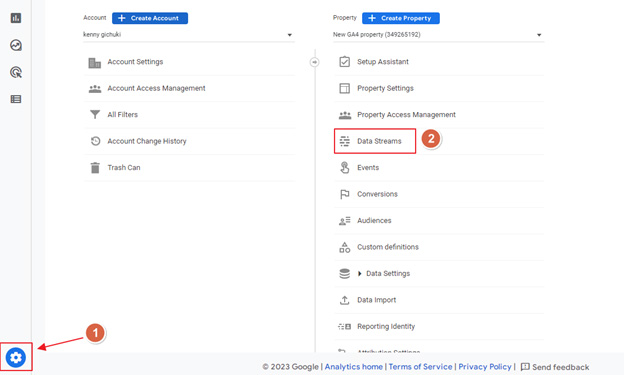Open the account dropdown for kenny gichuki
The height and width of the screenshot is (375, 624).
188,35
